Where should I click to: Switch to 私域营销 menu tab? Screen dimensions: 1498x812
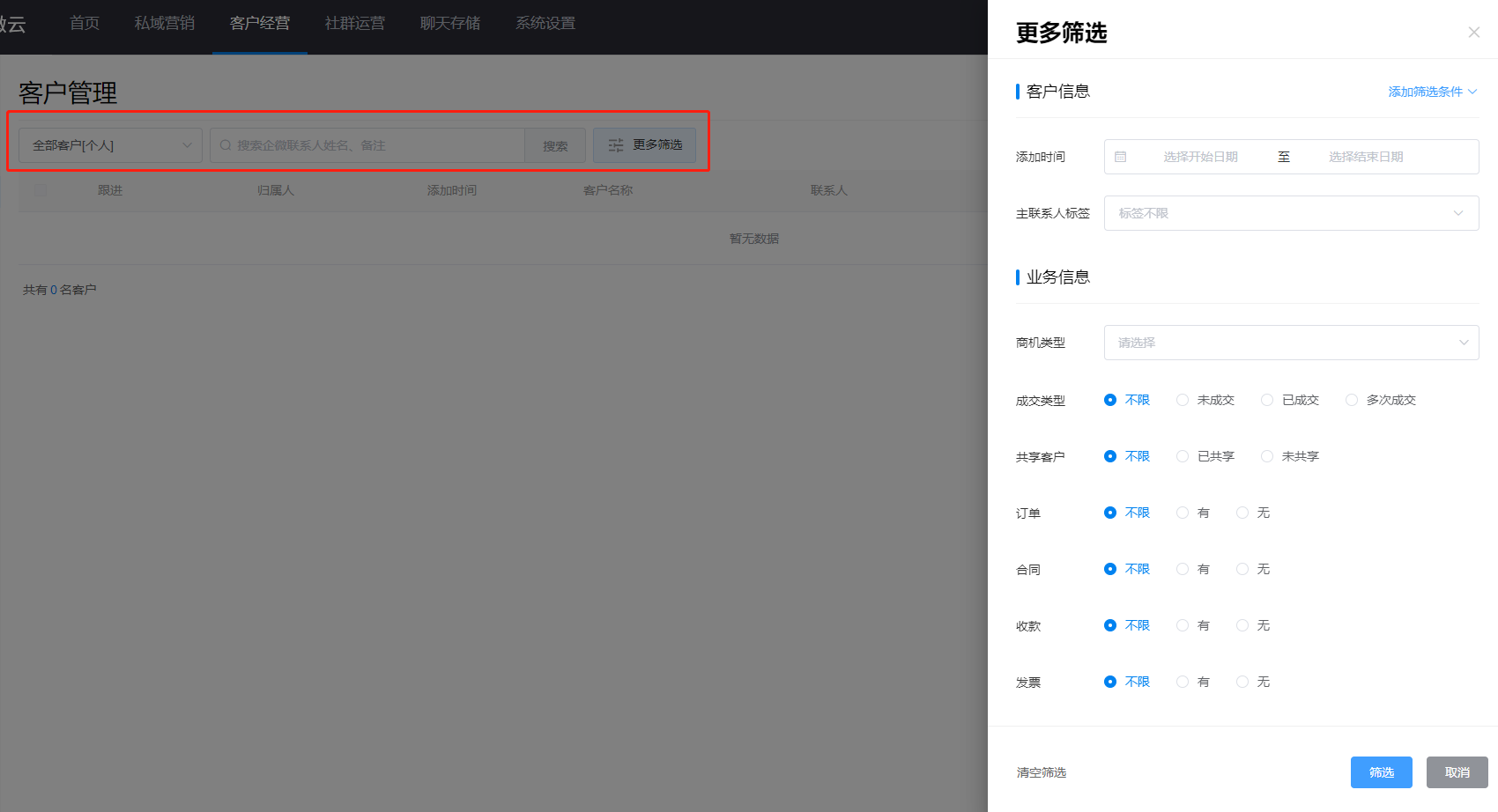[165, 23]
